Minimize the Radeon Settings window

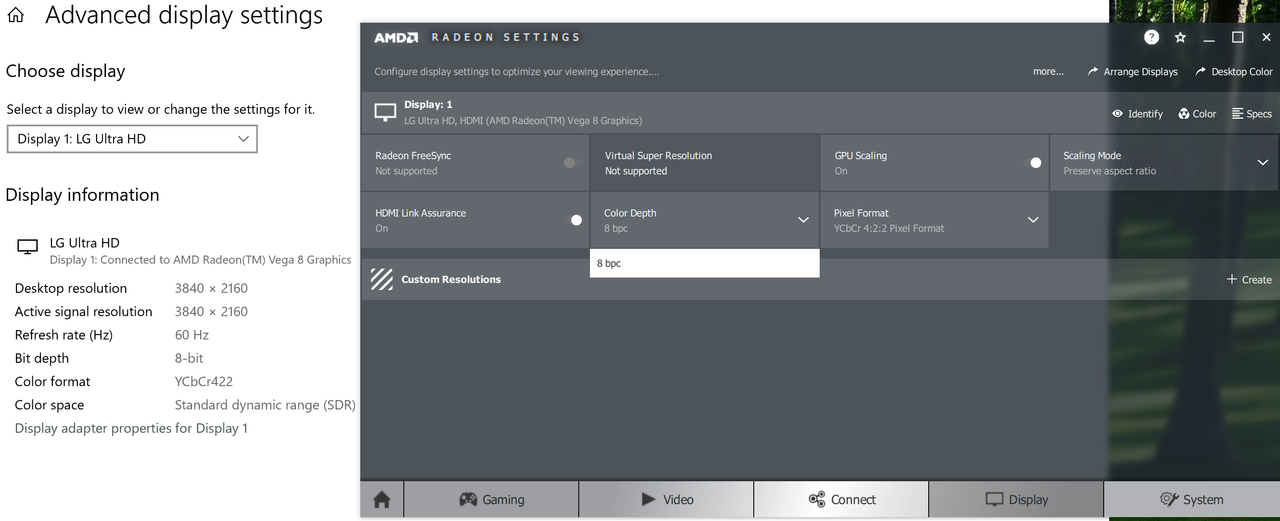tap(1209, 38)
